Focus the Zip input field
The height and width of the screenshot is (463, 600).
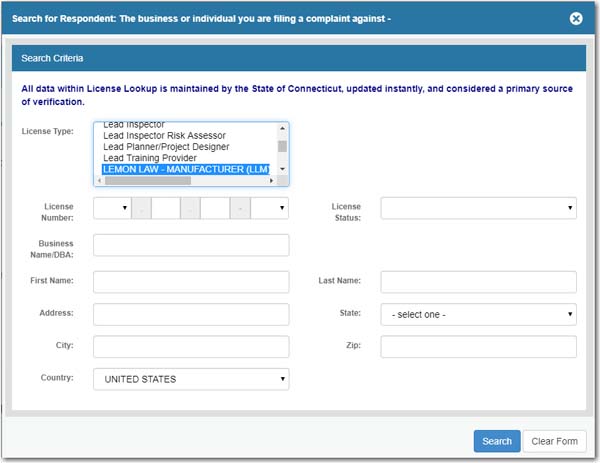(478, 347)
